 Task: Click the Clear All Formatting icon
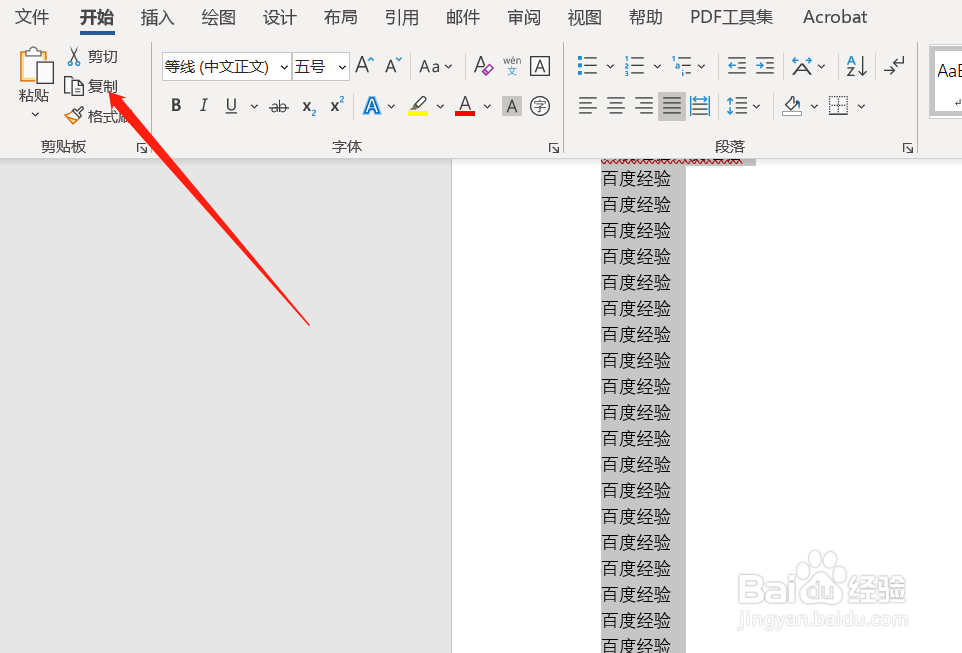pos(483,66)
